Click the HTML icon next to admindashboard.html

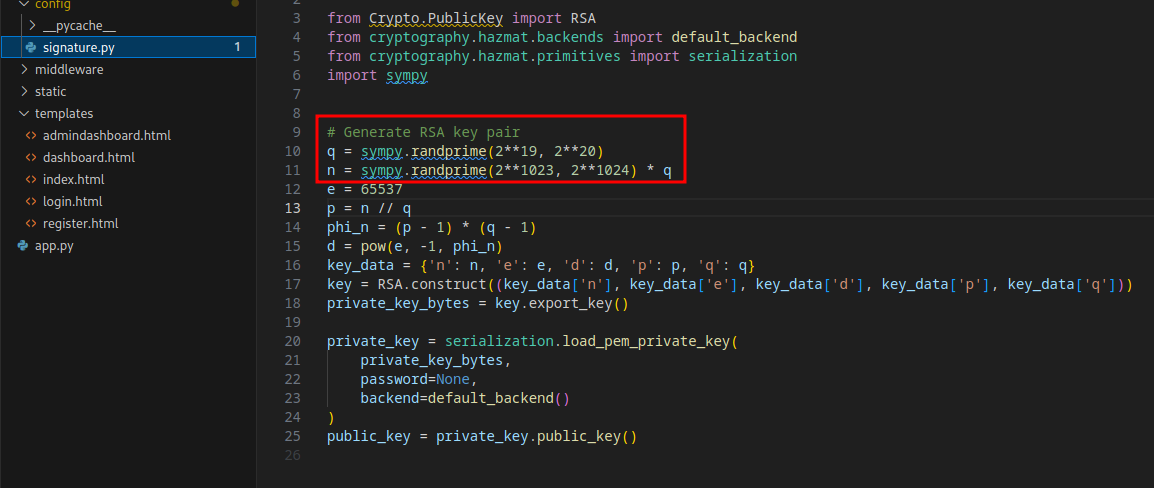[32, 135]
